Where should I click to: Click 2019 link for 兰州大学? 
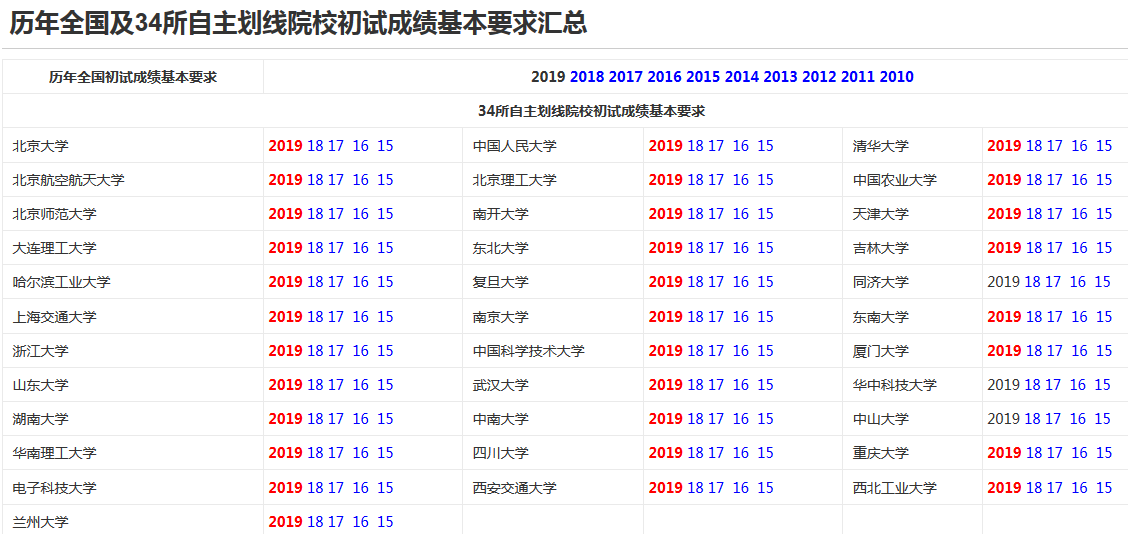click(286, 522)
